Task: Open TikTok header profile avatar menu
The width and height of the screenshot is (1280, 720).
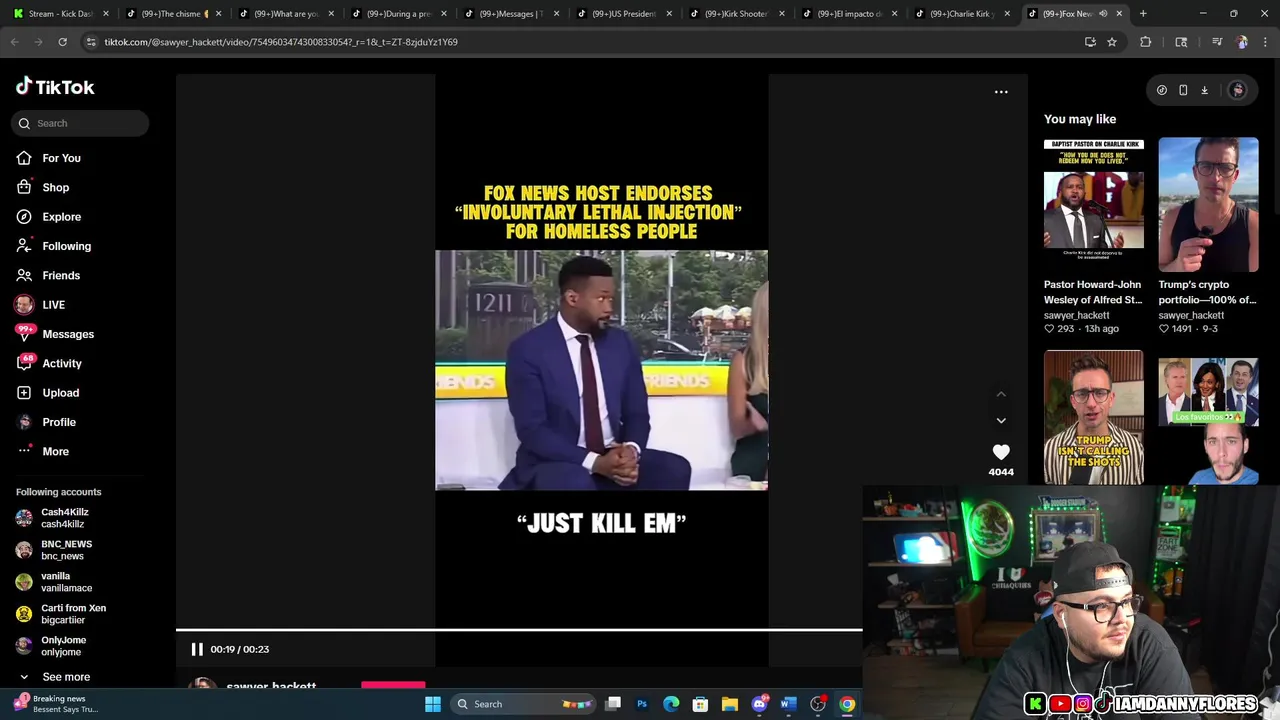Action: (x=1237, y=90)
